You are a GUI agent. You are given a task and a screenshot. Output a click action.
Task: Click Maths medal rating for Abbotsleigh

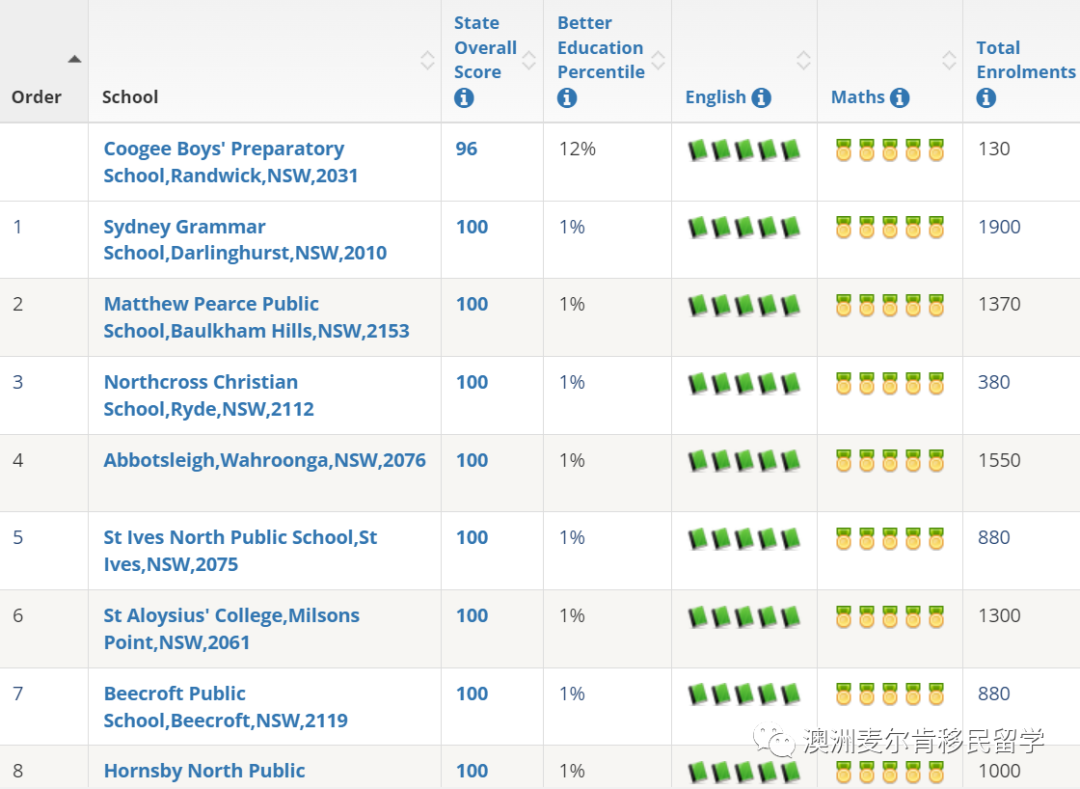(890, 461)
